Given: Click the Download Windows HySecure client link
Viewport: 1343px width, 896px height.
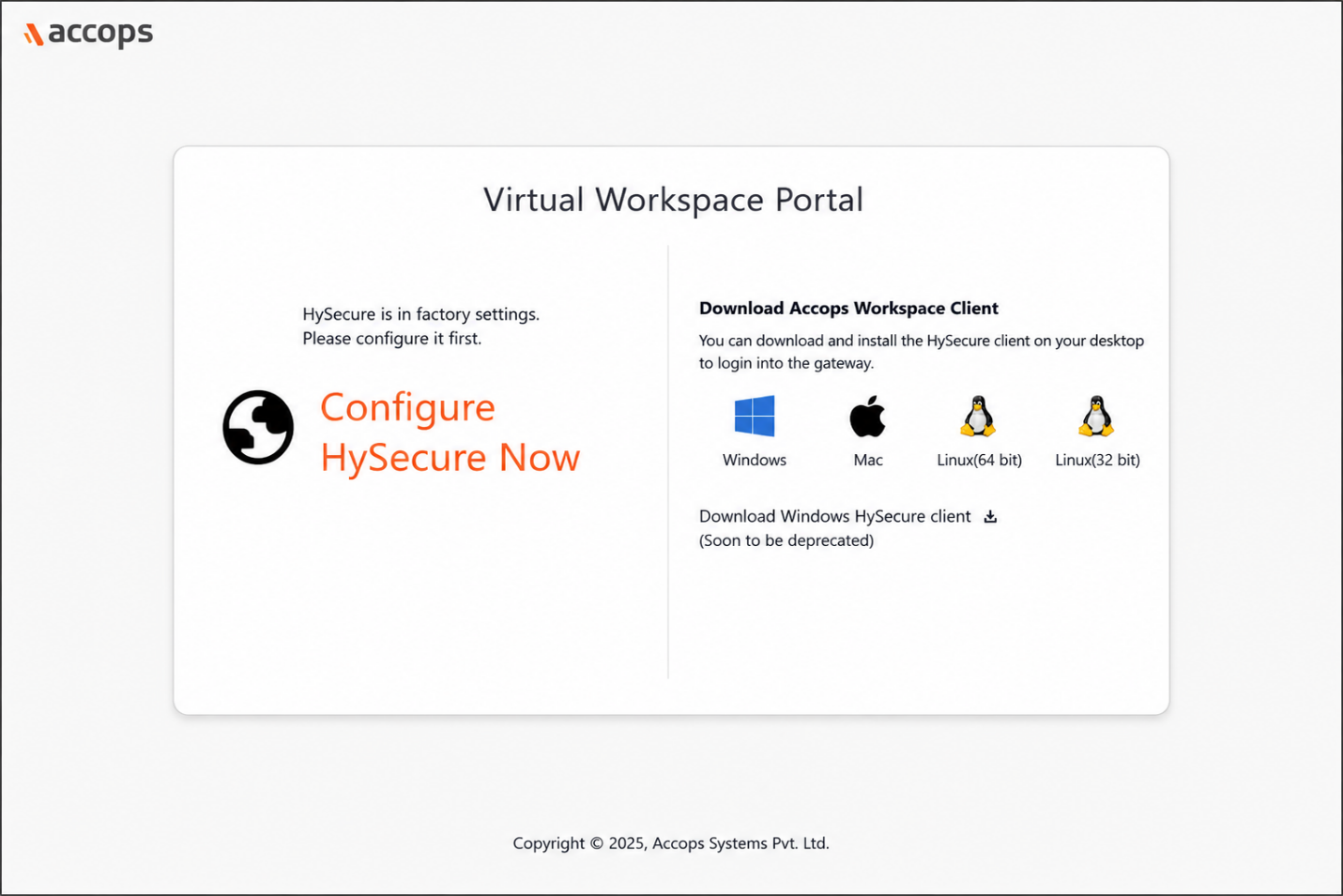Looking at the screenshot, I should (835, 516).
